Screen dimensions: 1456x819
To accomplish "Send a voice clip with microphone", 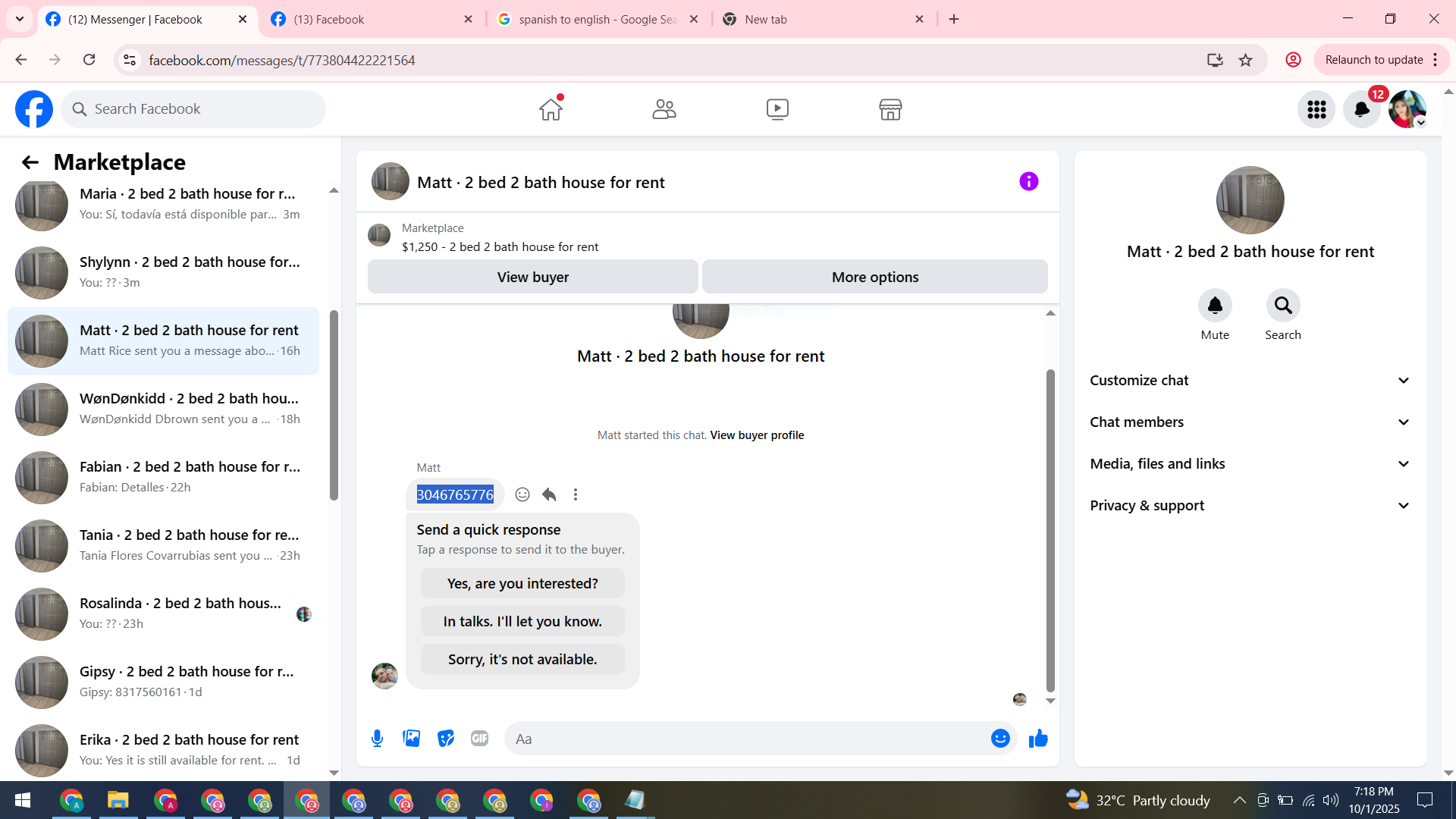I will pyautogui.click(x=377, y=739).
